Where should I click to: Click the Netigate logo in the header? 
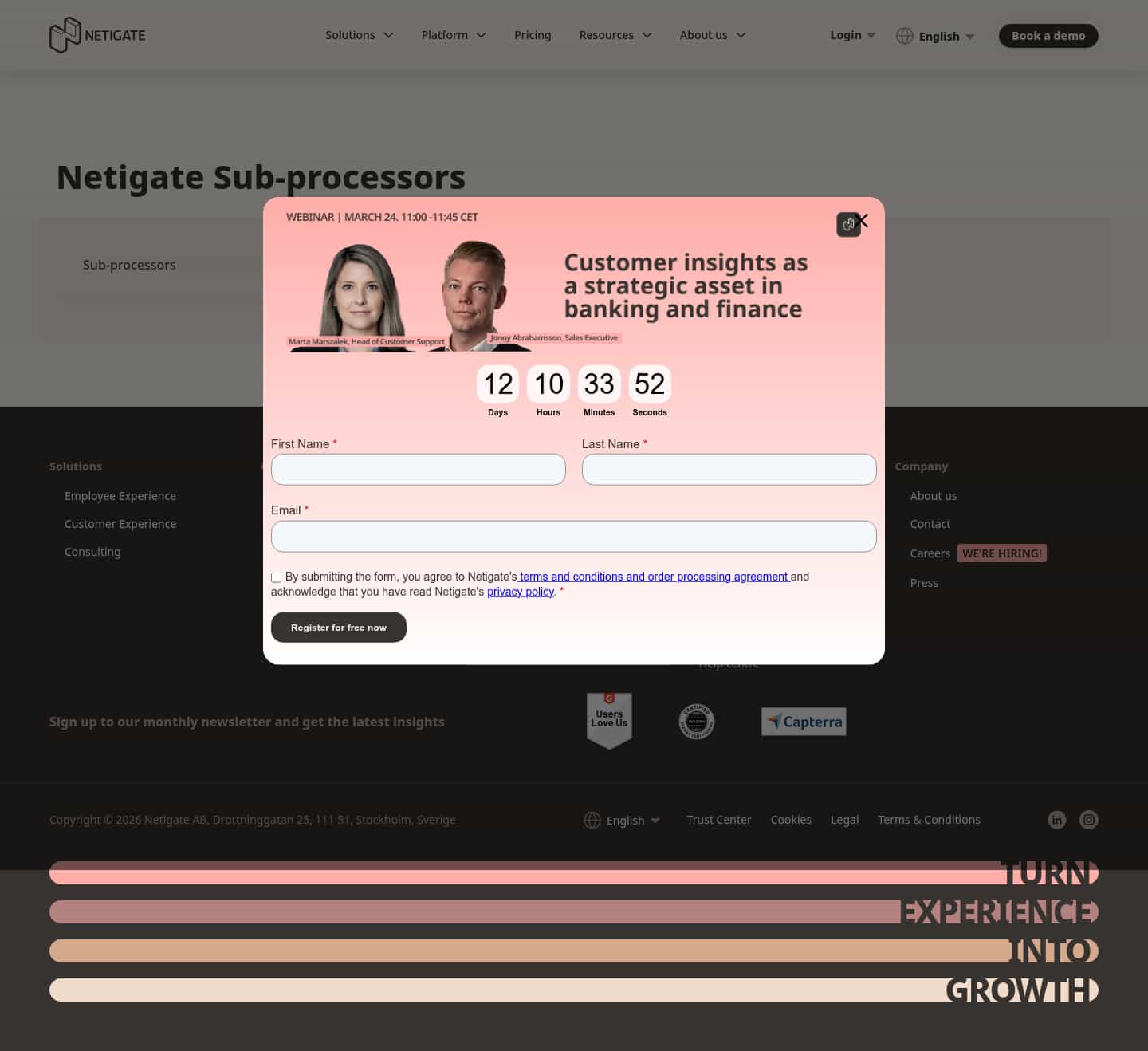[96, 35]
